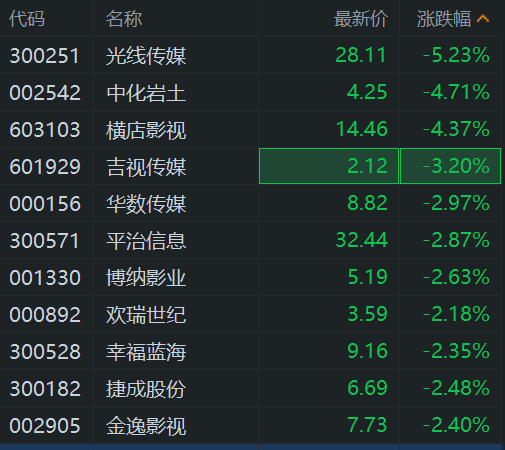Viewport: 505px width, 450px height.
Task: Click the -4.71% change for 中化岩土
Action: (456, 92)
